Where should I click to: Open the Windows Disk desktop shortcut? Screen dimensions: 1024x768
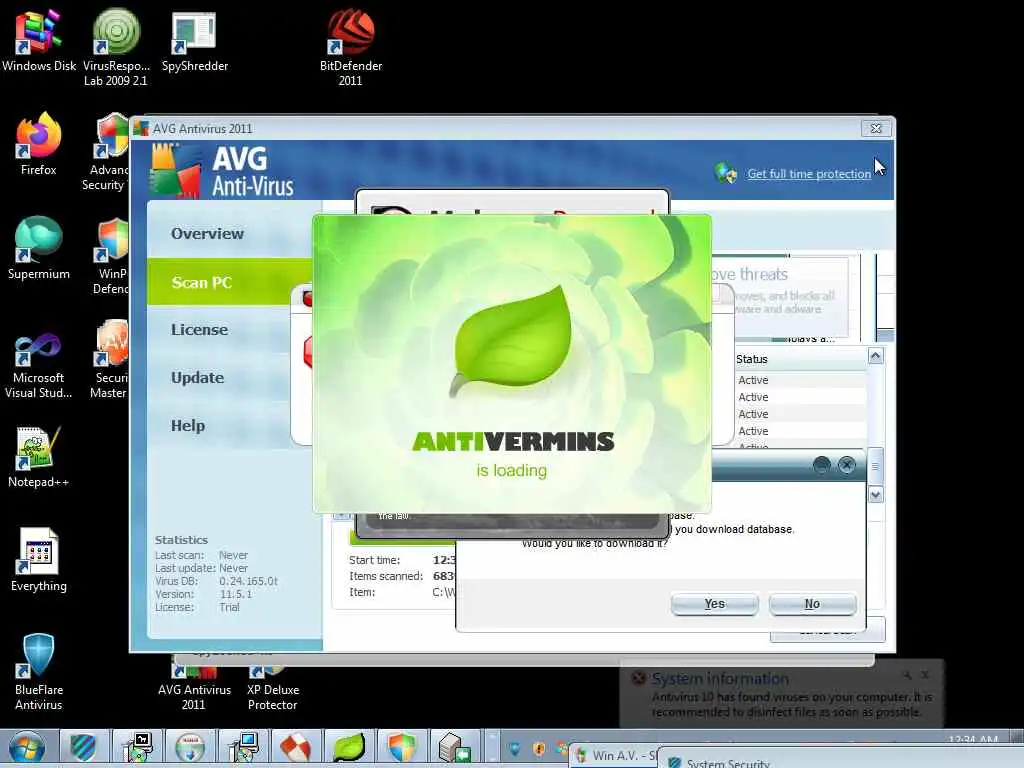[x=39, y=40]
